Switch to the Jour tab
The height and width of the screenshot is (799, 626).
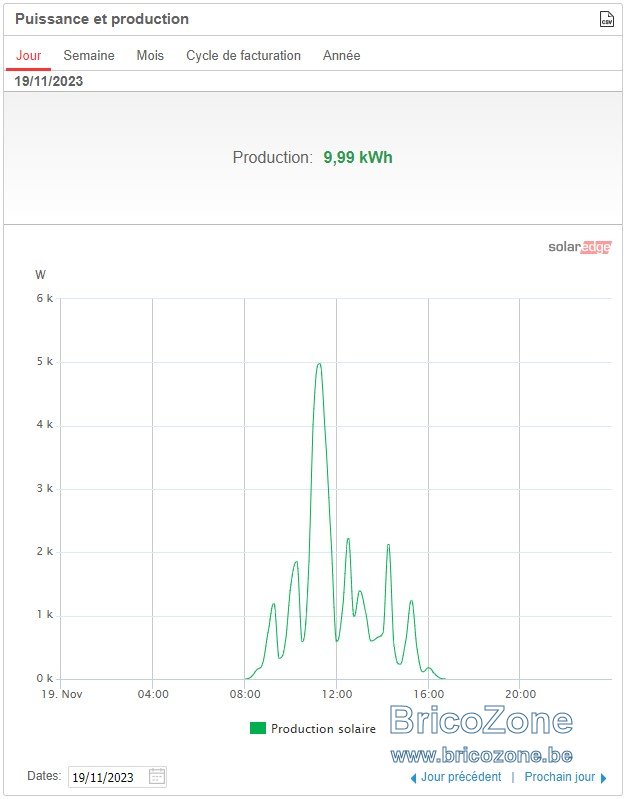pos(29,56)
